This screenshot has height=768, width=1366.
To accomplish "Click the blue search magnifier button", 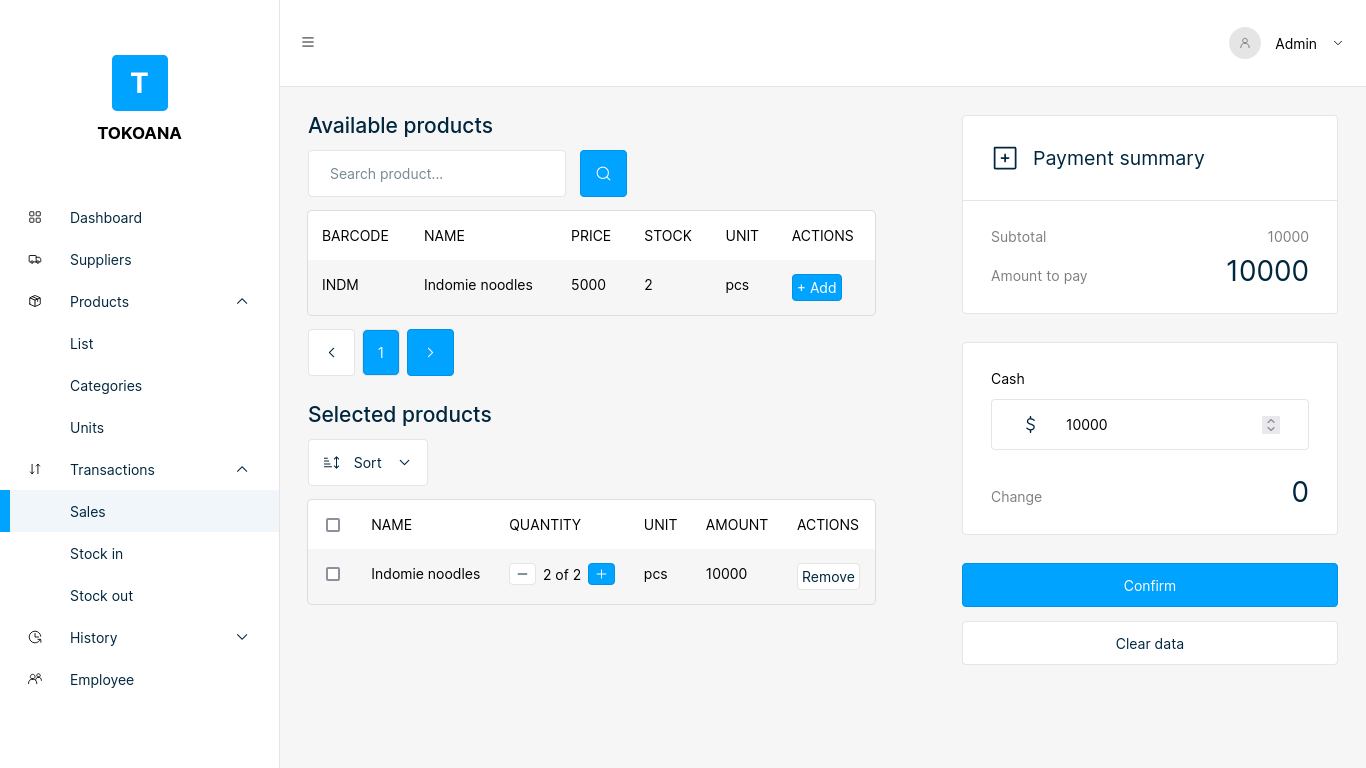I will [603, 173].
